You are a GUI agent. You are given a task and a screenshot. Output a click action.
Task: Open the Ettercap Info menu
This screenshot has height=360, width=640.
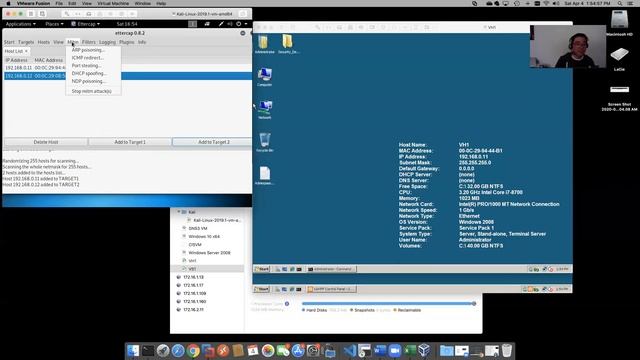(142, 42)
